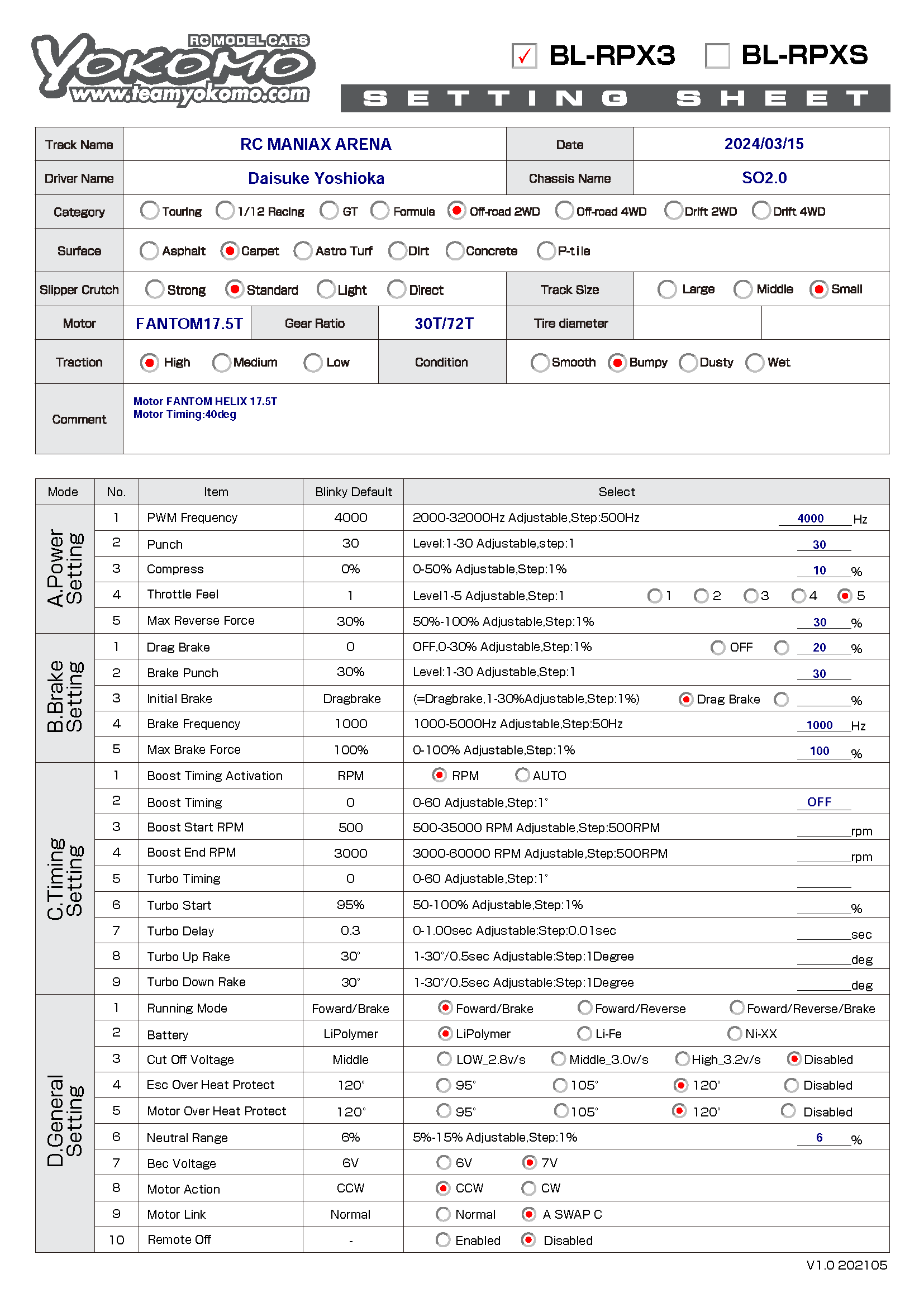
Task: Click the empty Tire diameter field
Action: pos(697,324)
